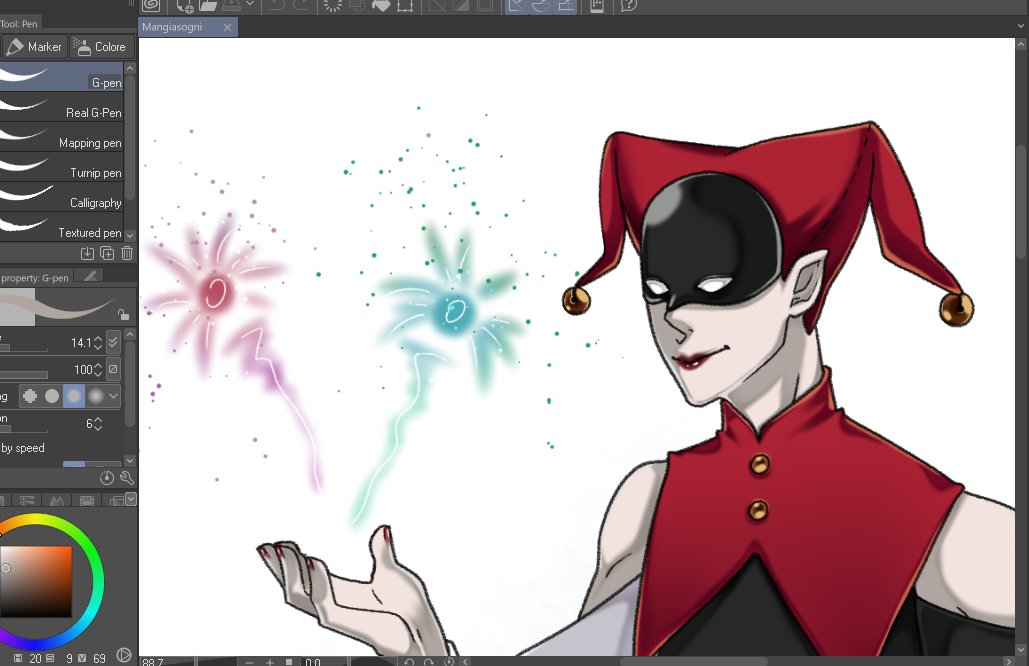Select the Textured pen brush

(x=61, y=227)
